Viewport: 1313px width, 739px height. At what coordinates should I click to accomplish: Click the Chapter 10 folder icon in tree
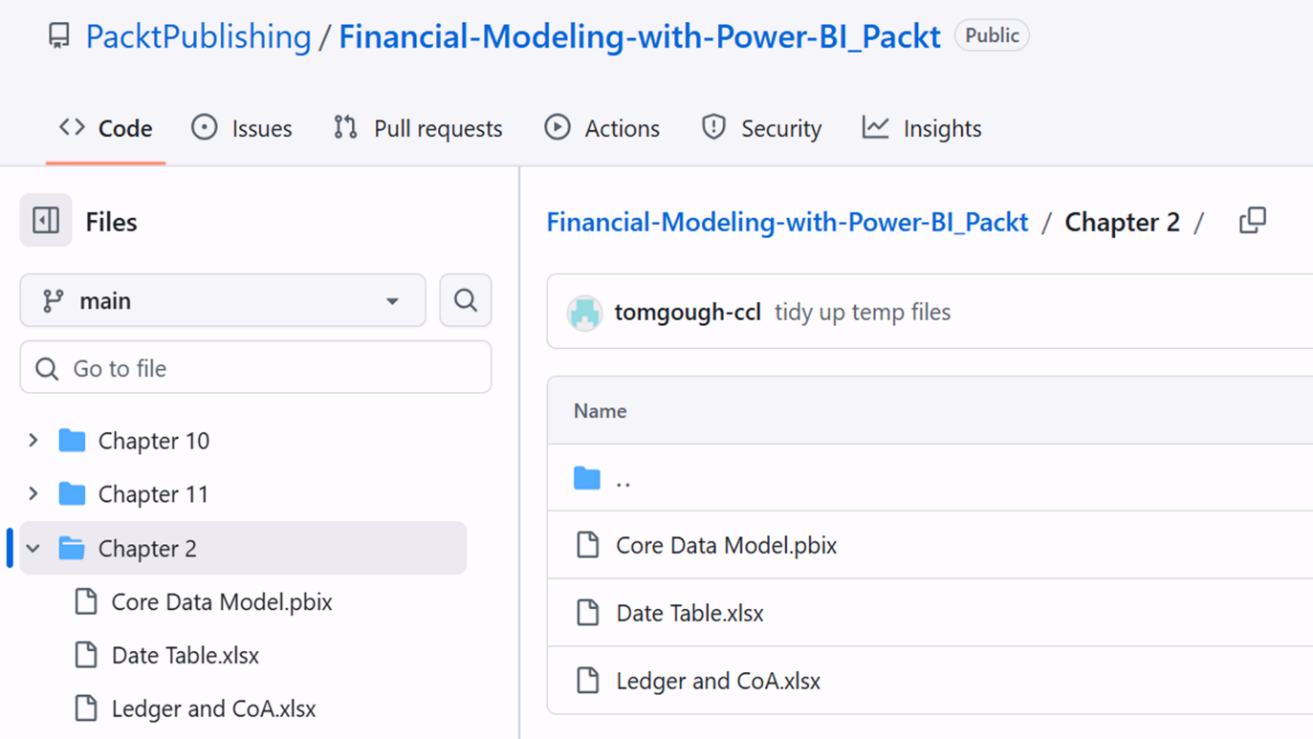(72, 440)
